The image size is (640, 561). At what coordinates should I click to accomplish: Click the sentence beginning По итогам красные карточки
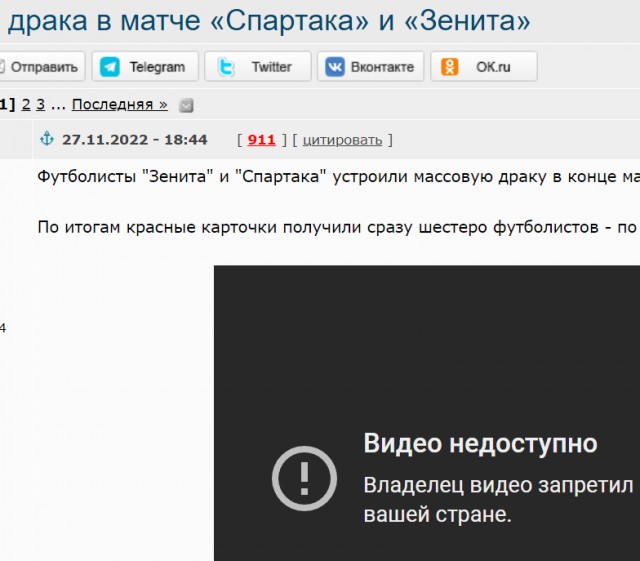pyautogui.click(x=338, y=227)
